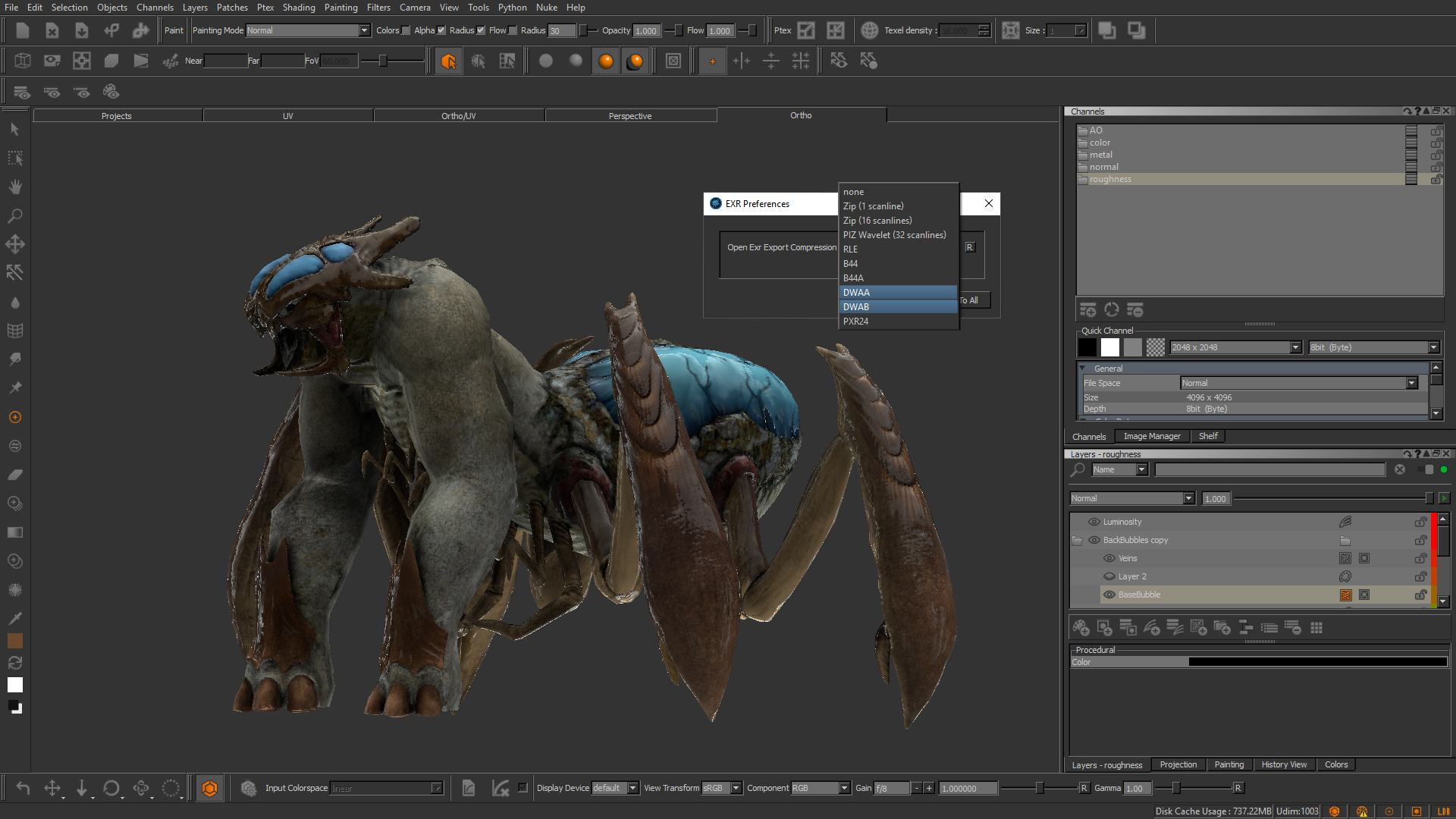The image size is (1456, 819).
Task: Open the Image Manager tab
Action: (1152, 436)
